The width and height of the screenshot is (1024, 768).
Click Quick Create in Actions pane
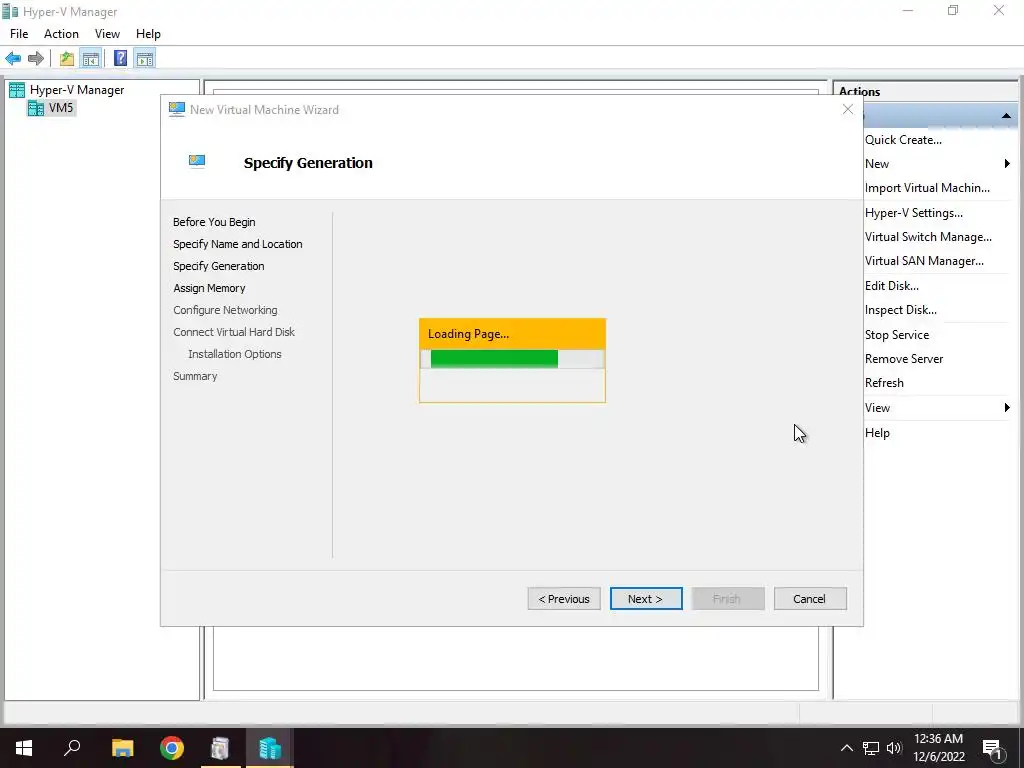pyautogui.click(x=903, y=140)
